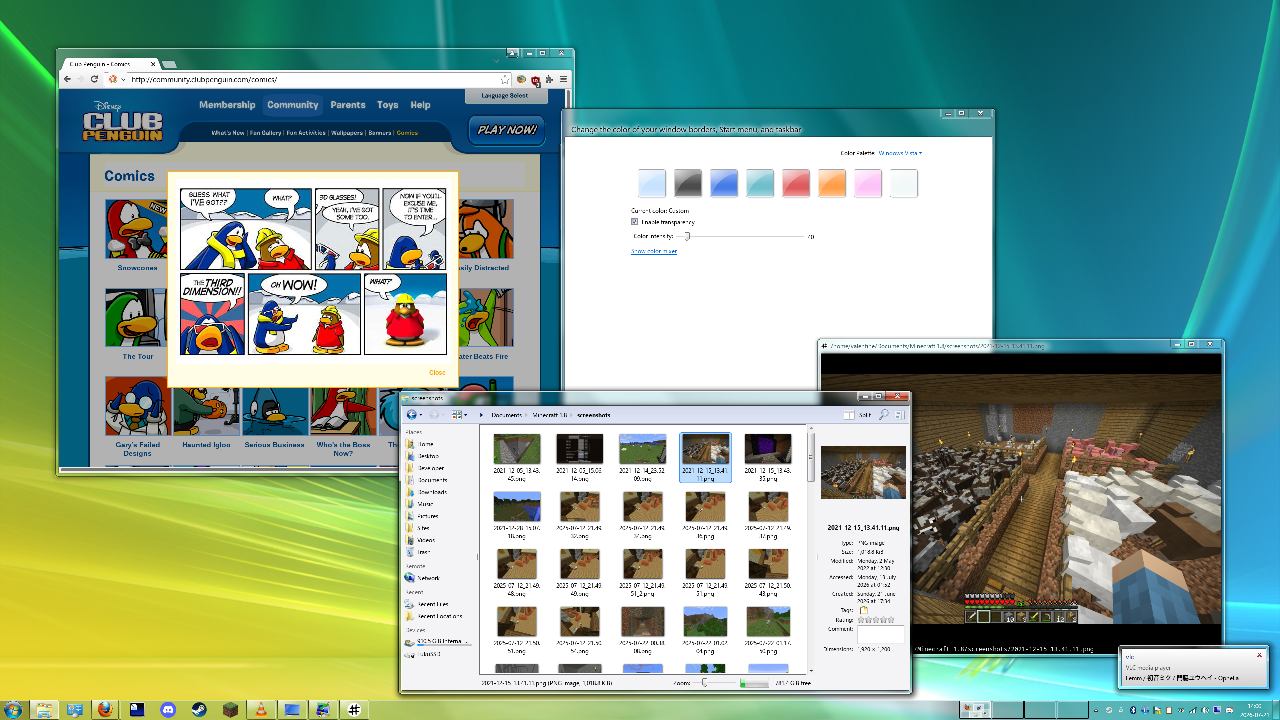The width and height of the screenshot is (1280, 720).
Task: Go back in the file manager
Action: click(412, 414)
